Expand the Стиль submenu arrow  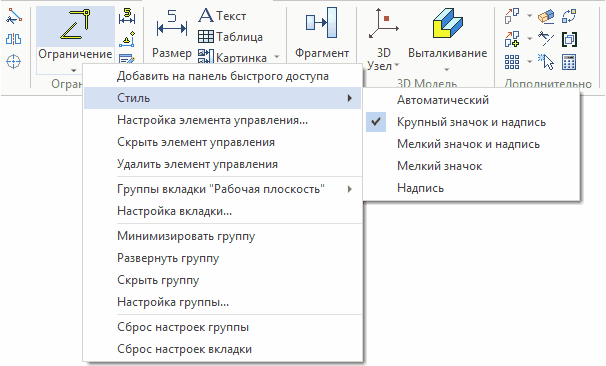tap(350, 98)
